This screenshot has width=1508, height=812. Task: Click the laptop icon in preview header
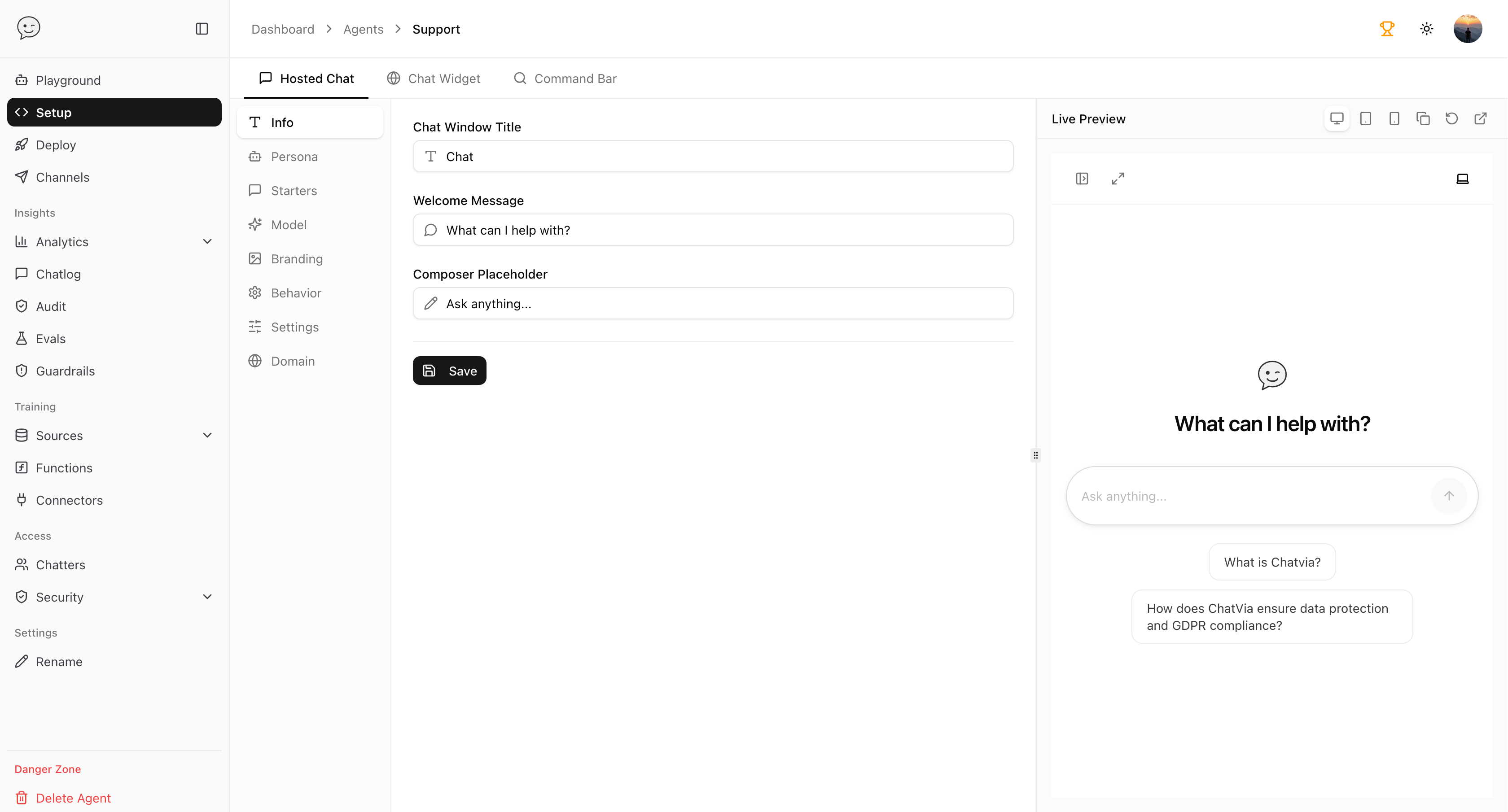tap(1462, 179)
